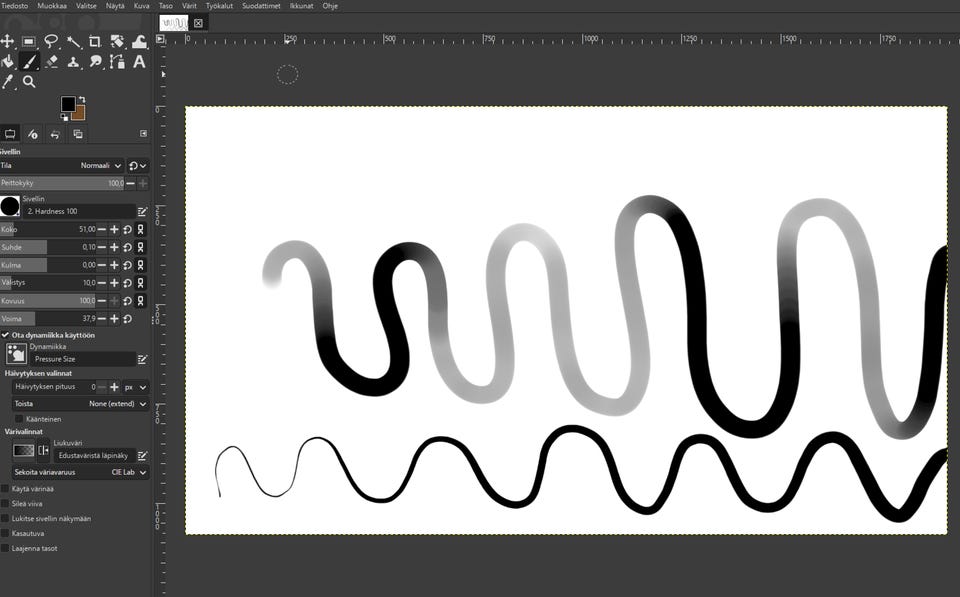The width and height of the screenshot is (960, 597).
Task: Enable the Käytä värinää checkbox
Action: tap(6, 489)
